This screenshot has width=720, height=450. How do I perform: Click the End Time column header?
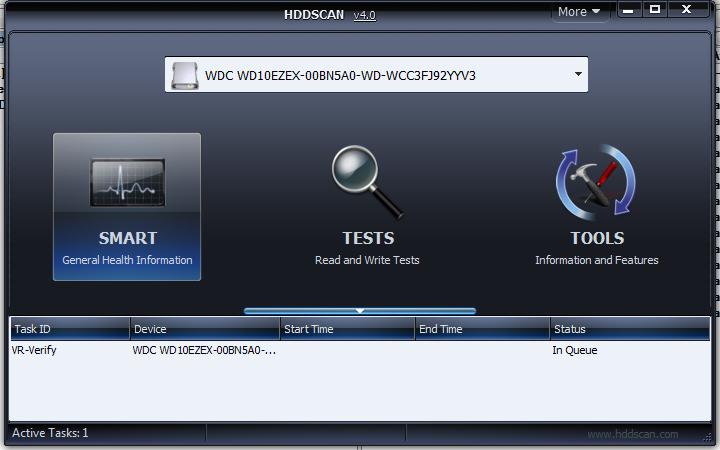[482, 329]
